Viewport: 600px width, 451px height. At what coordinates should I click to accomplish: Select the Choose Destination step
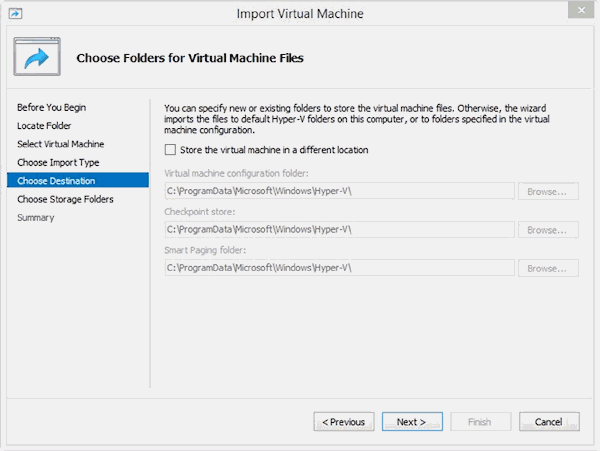[57, 181]
